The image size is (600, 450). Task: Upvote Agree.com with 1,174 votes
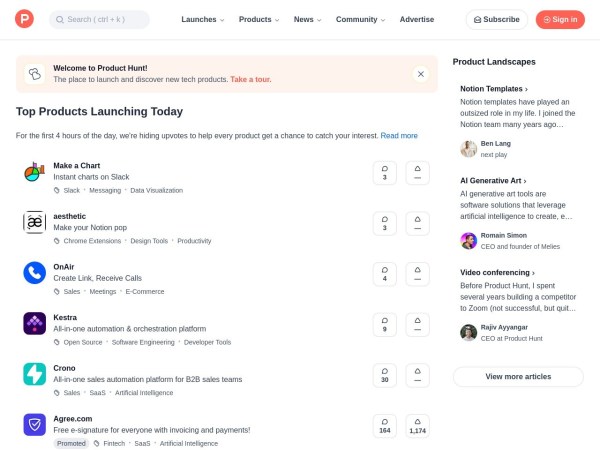417,425
